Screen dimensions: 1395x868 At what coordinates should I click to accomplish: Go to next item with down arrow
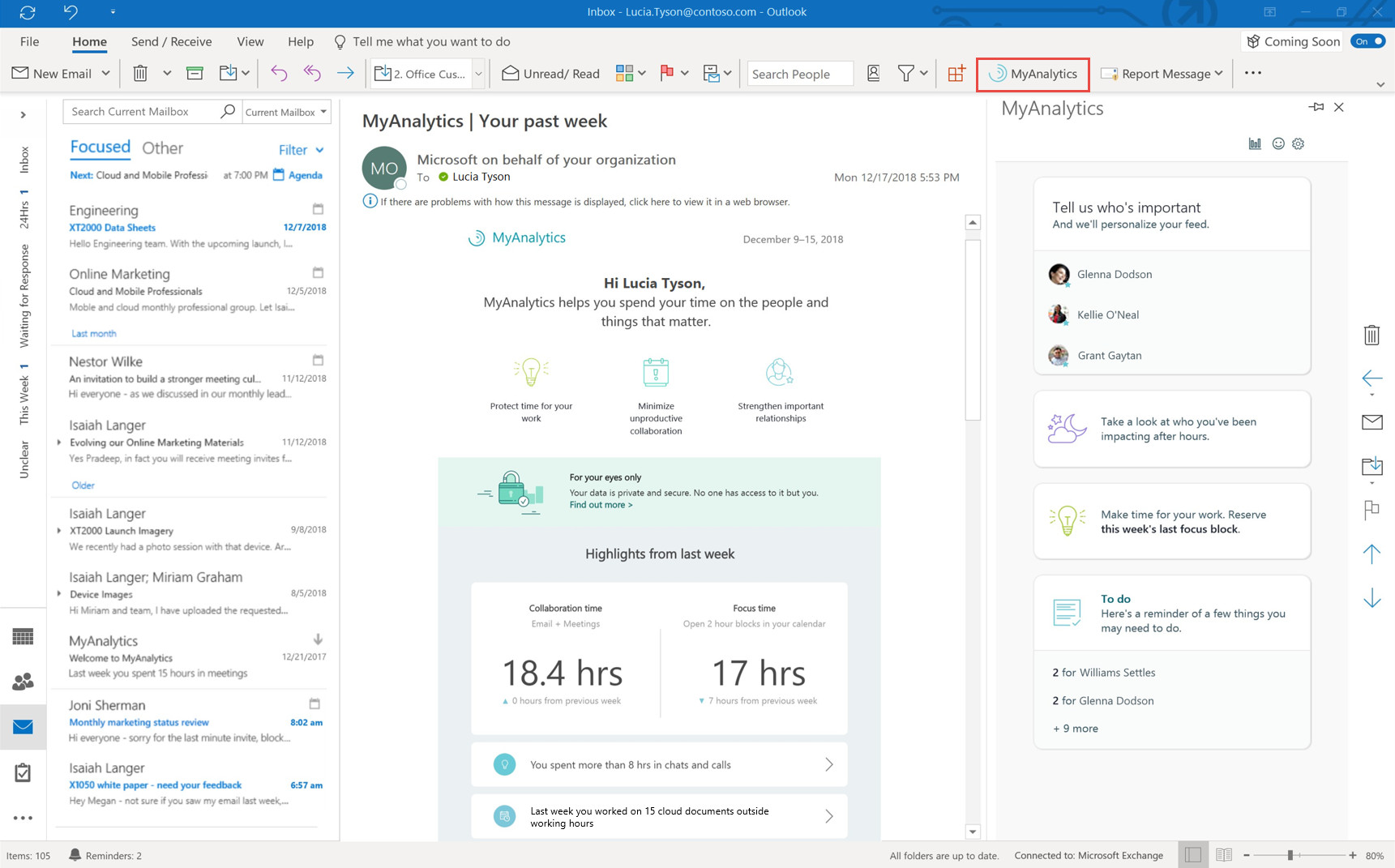click(1371, 598)
